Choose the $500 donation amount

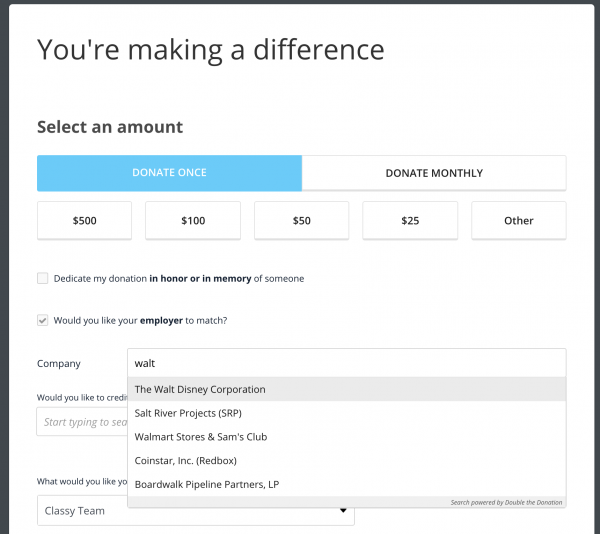[x=85, y=221]
